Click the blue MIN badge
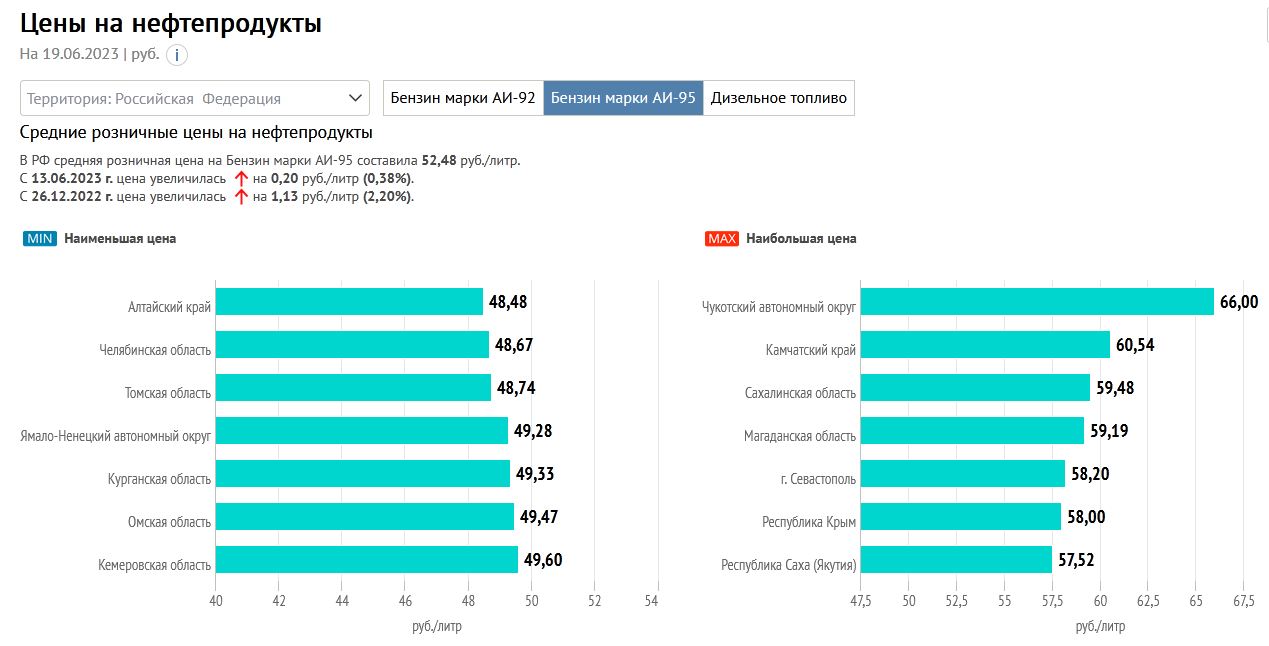 click(x=40, y=239)
